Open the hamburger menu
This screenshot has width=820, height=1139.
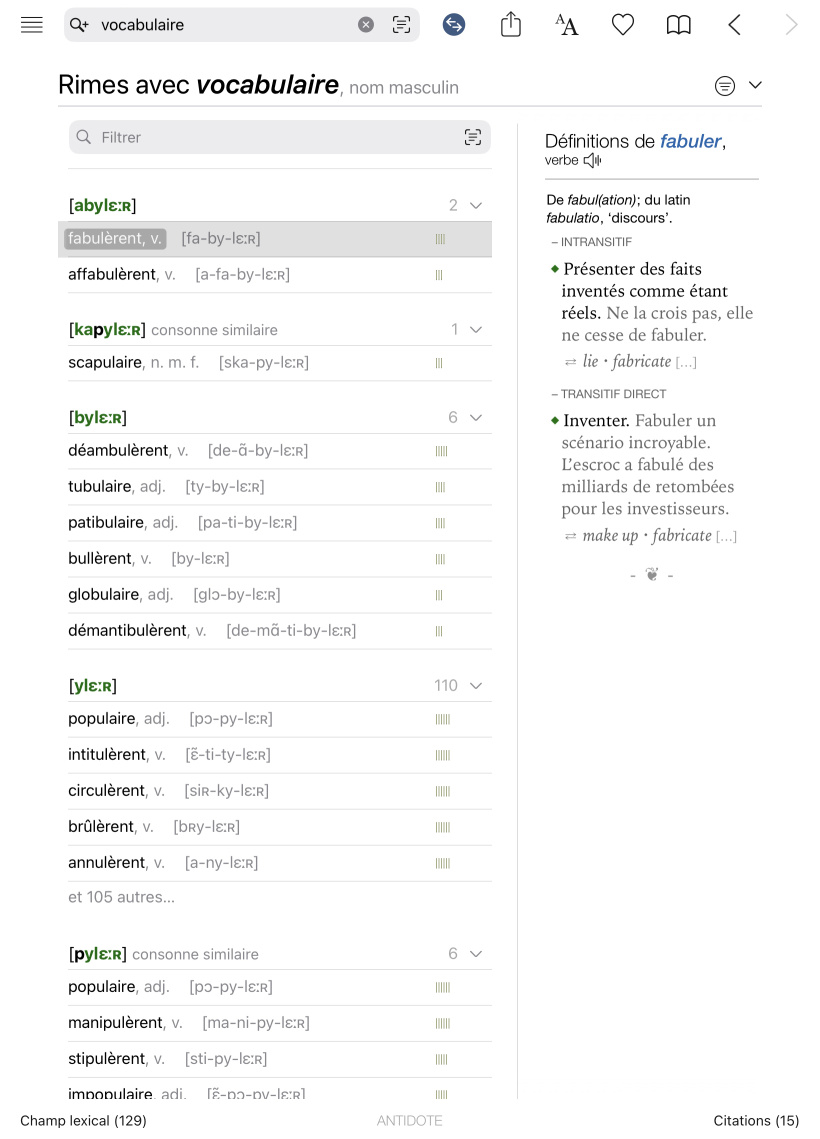tap(31, 25)
